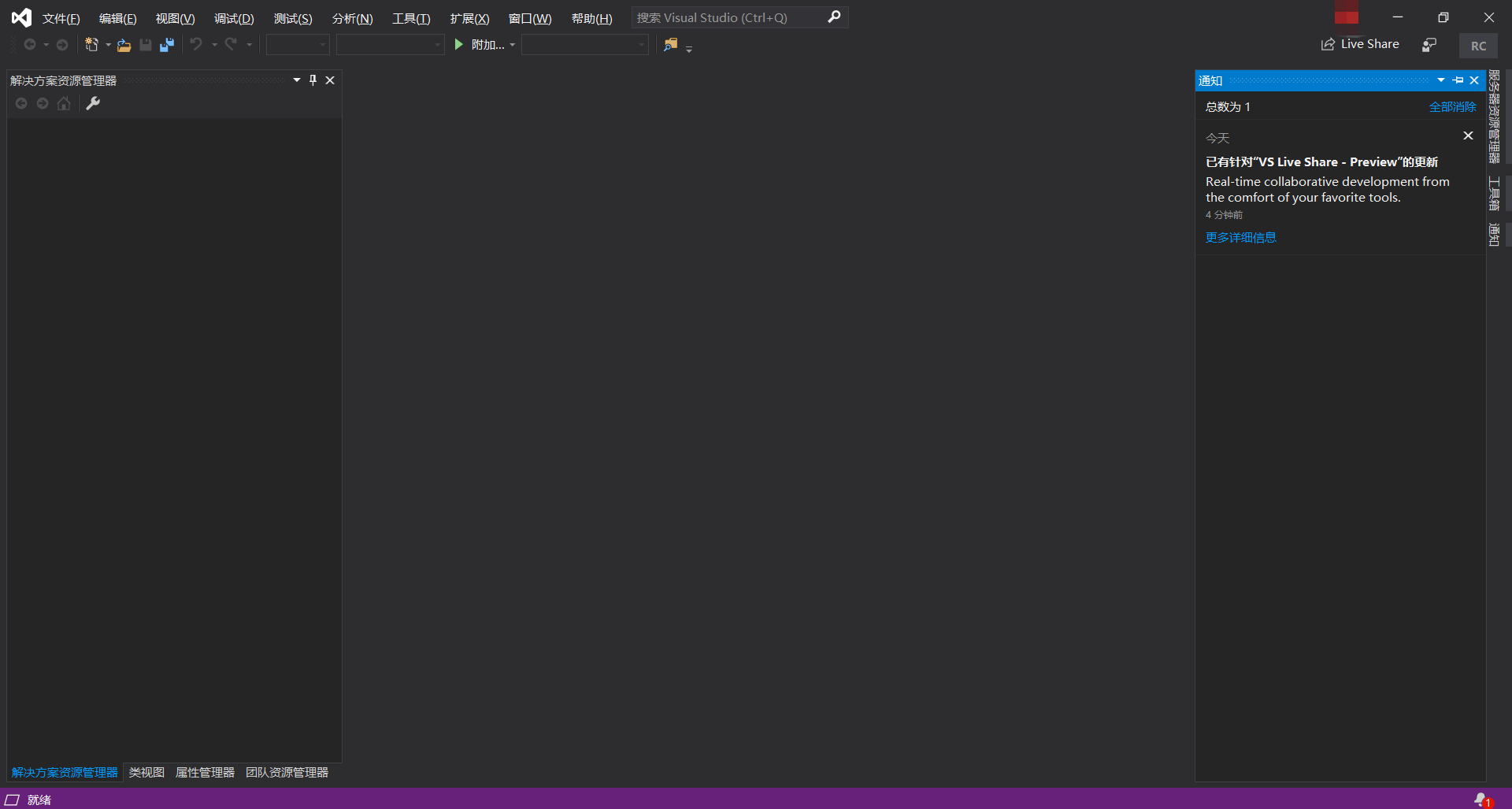This screenshot has width=1512, height=809.
Task: Open the 服务器资源管理器 side tab
Action: (1494, 117)
